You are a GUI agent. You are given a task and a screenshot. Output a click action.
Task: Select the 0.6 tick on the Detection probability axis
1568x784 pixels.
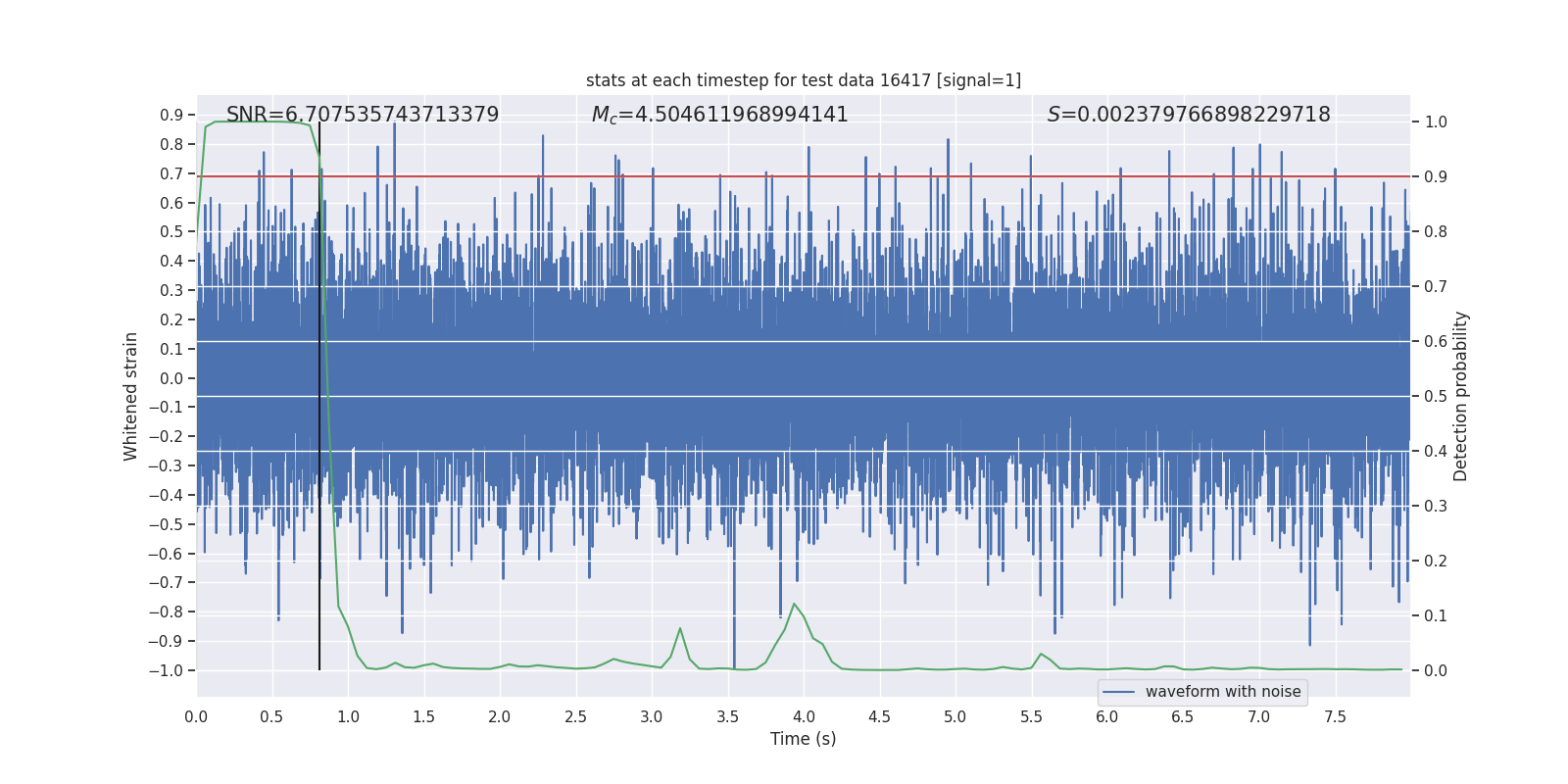coord(1436,342)
